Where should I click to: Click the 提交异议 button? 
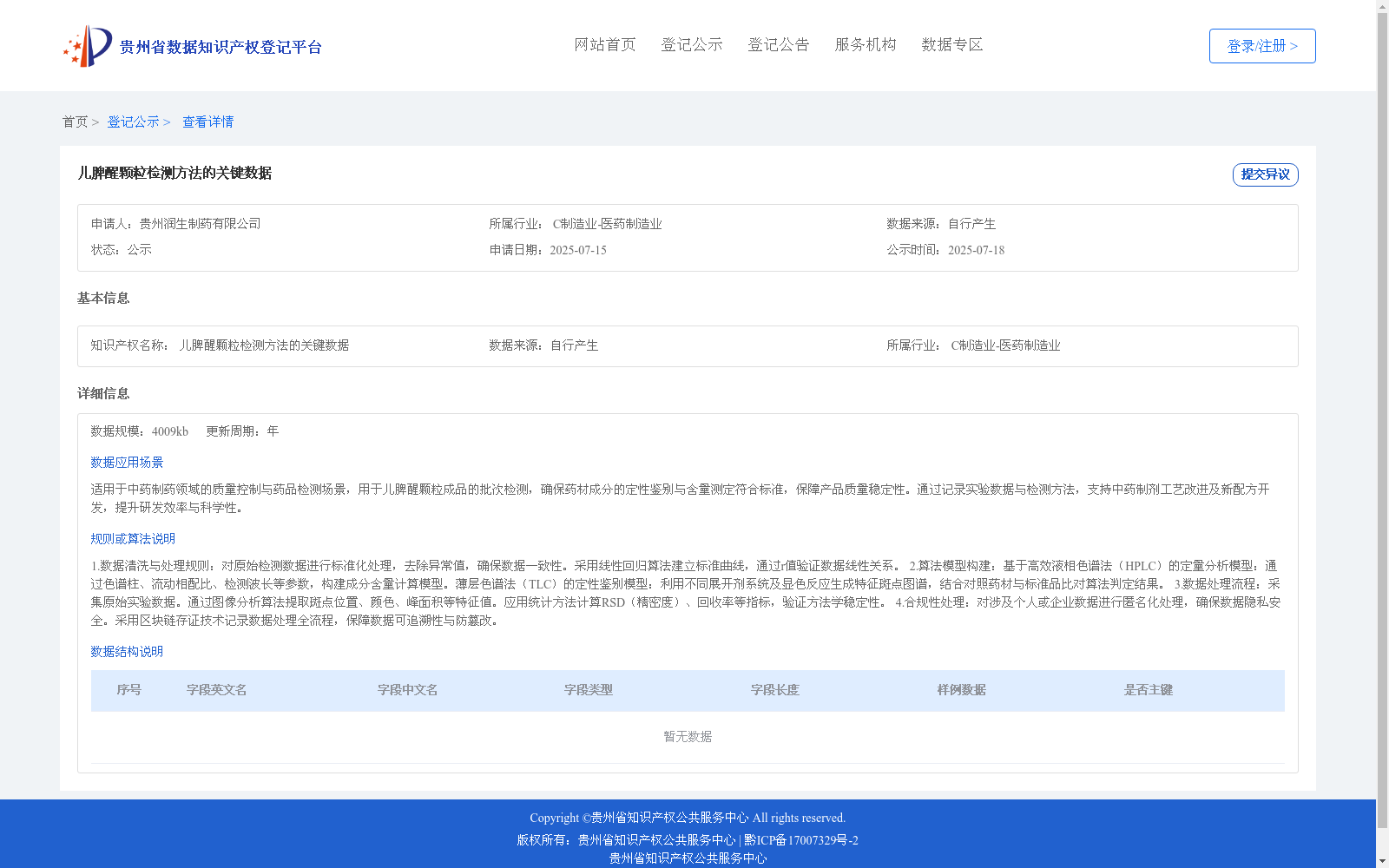[1266, 174]
